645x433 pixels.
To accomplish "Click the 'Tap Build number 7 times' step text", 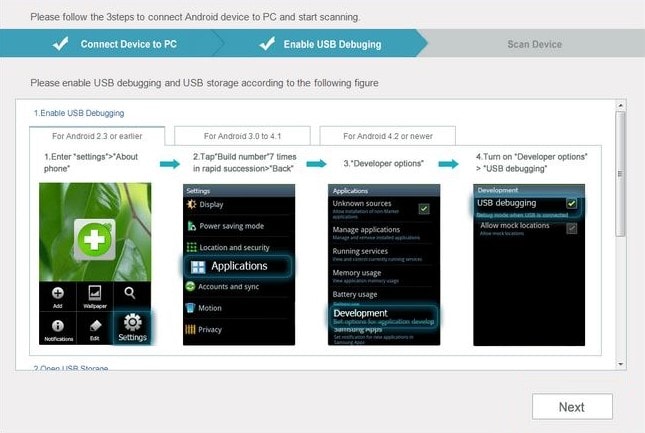I will (244, 162).
